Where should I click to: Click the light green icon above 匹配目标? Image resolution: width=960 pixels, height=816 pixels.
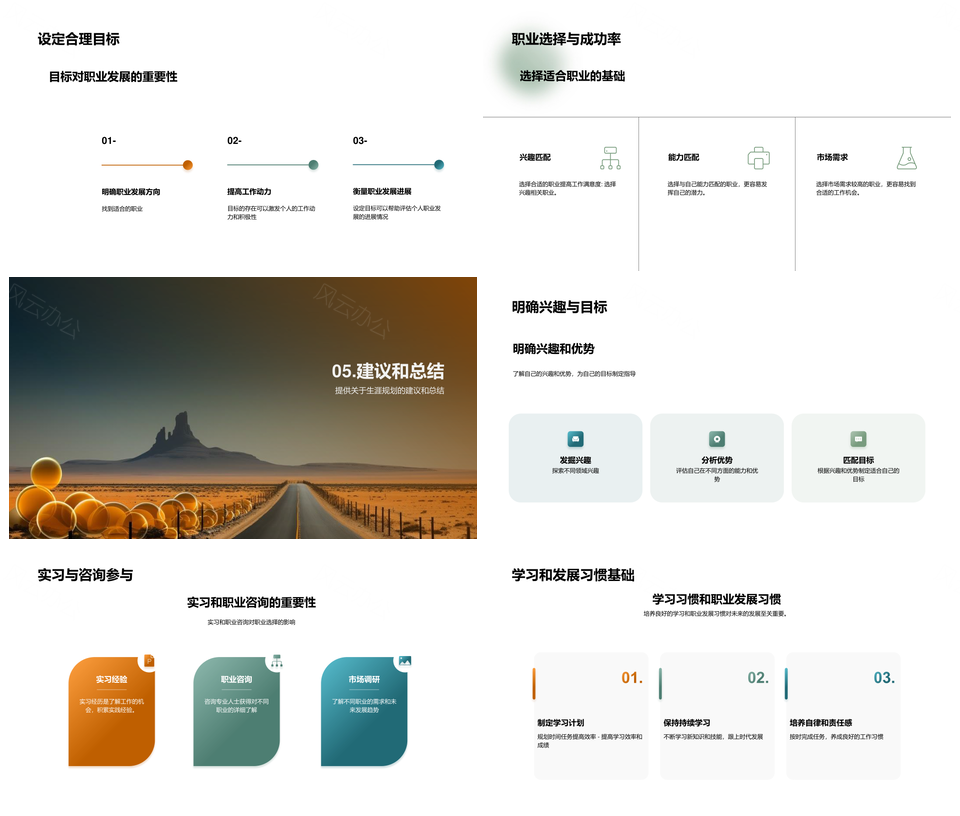(858, 439)
